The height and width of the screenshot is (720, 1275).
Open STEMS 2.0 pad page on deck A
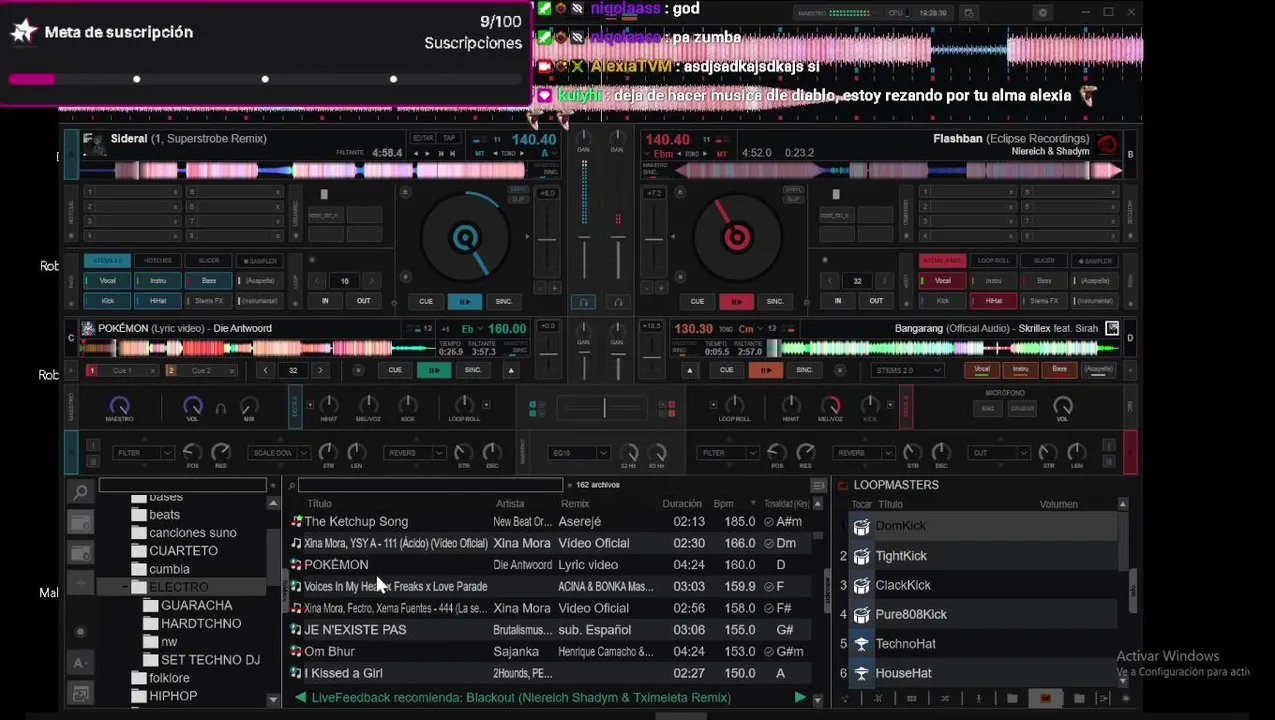click(x=107, y=261)
